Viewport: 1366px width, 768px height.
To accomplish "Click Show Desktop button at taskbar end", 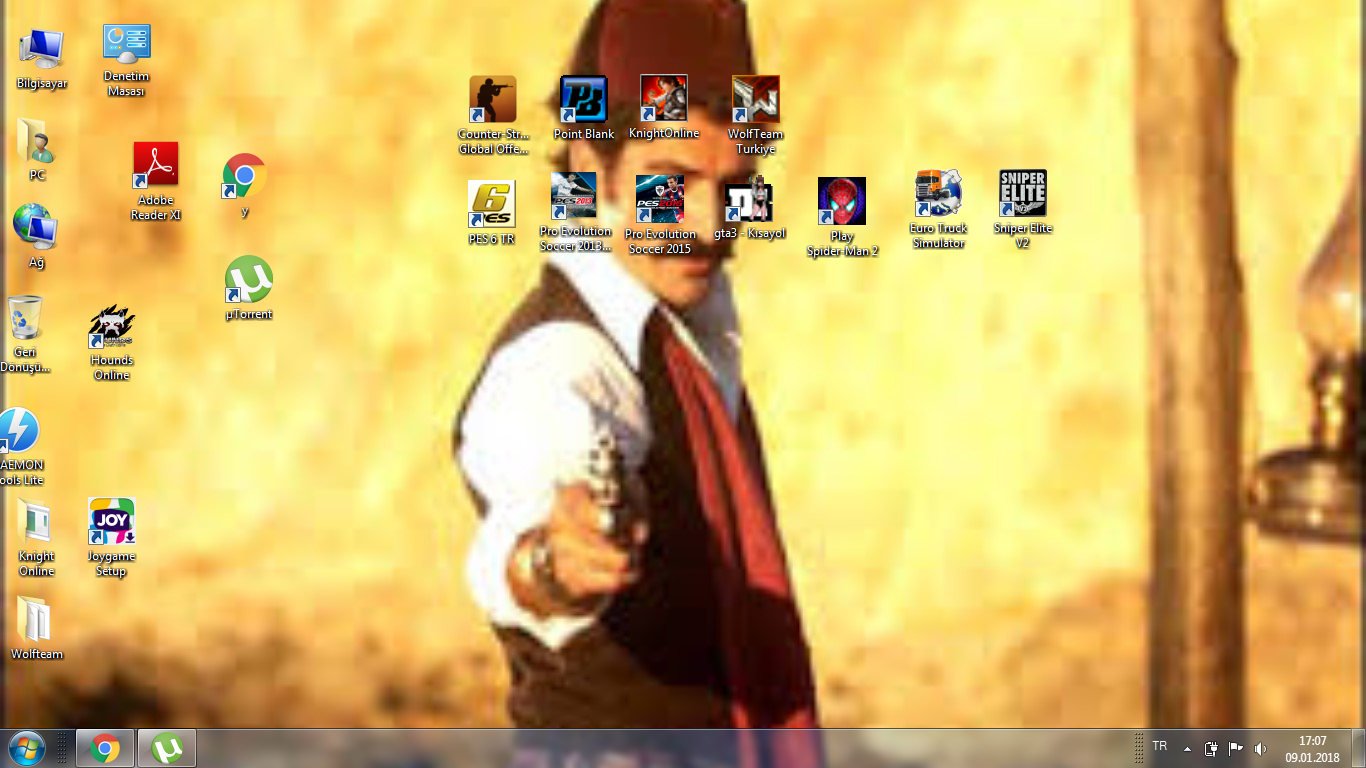I will click(x=1358, y=748).
